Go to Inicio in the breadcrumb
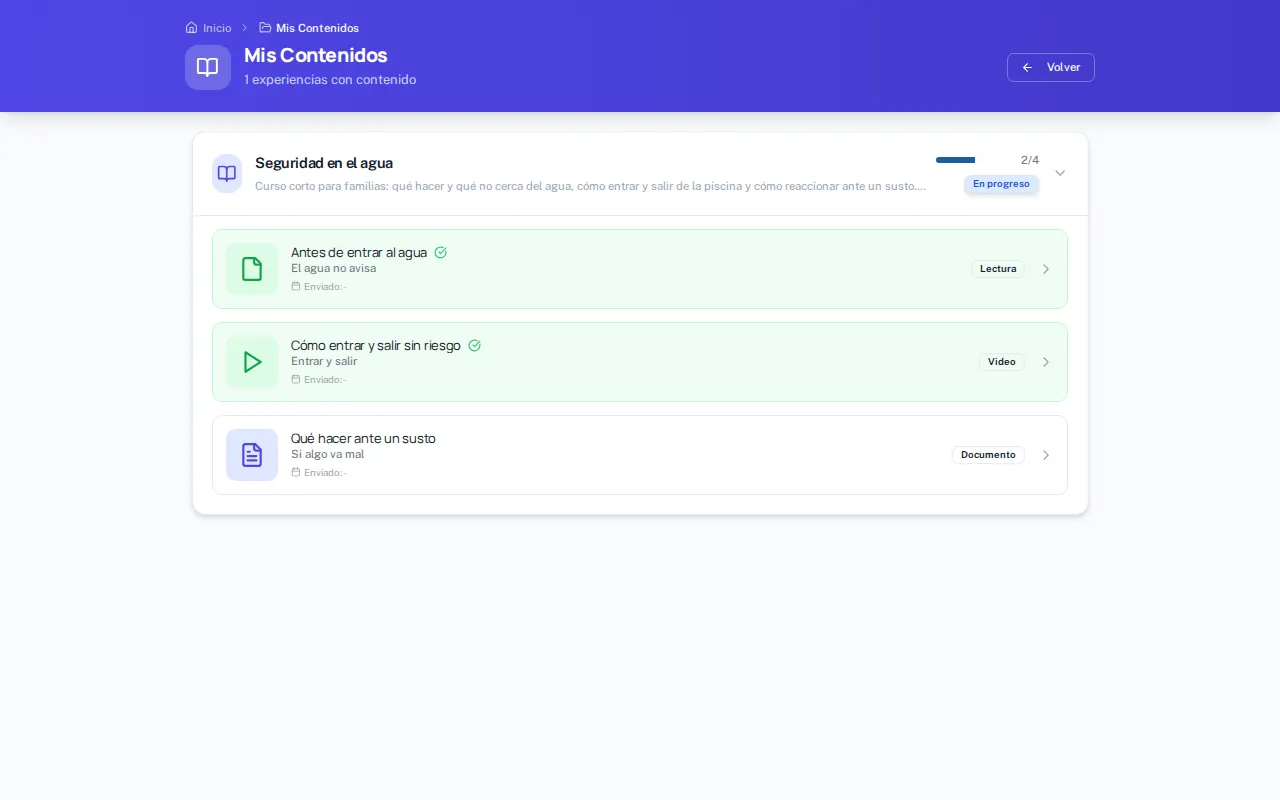The height and width of the screenshot is (800, 1280). [x=217, y=28]
